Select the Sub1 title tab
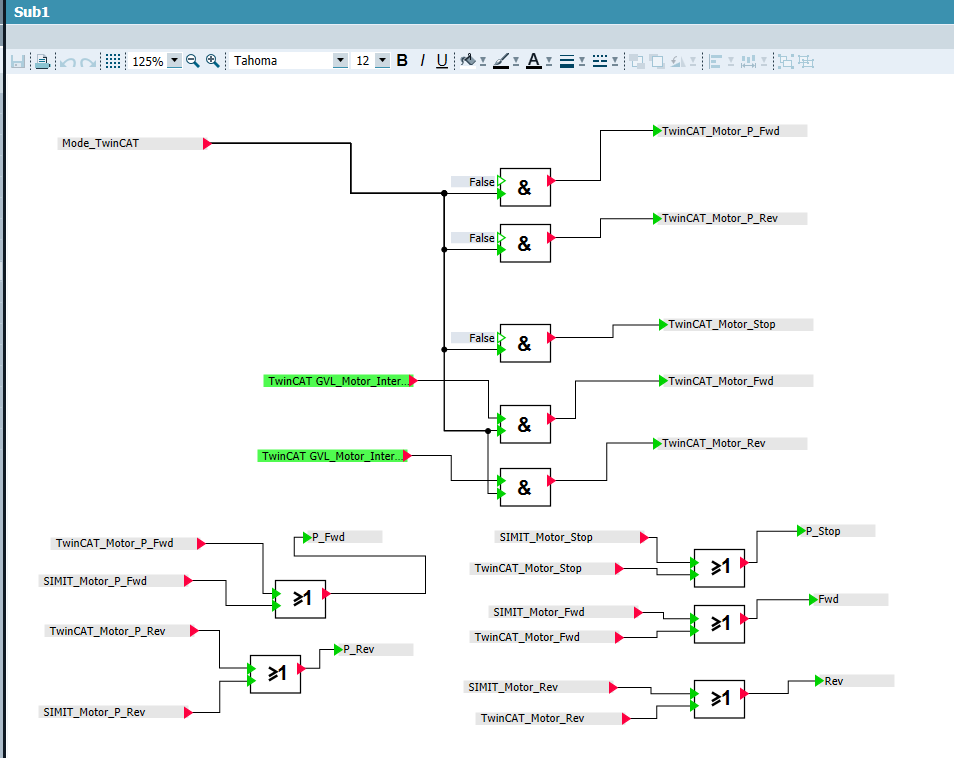The width and height of the screenshot is (954, 758). pos(32,12)
